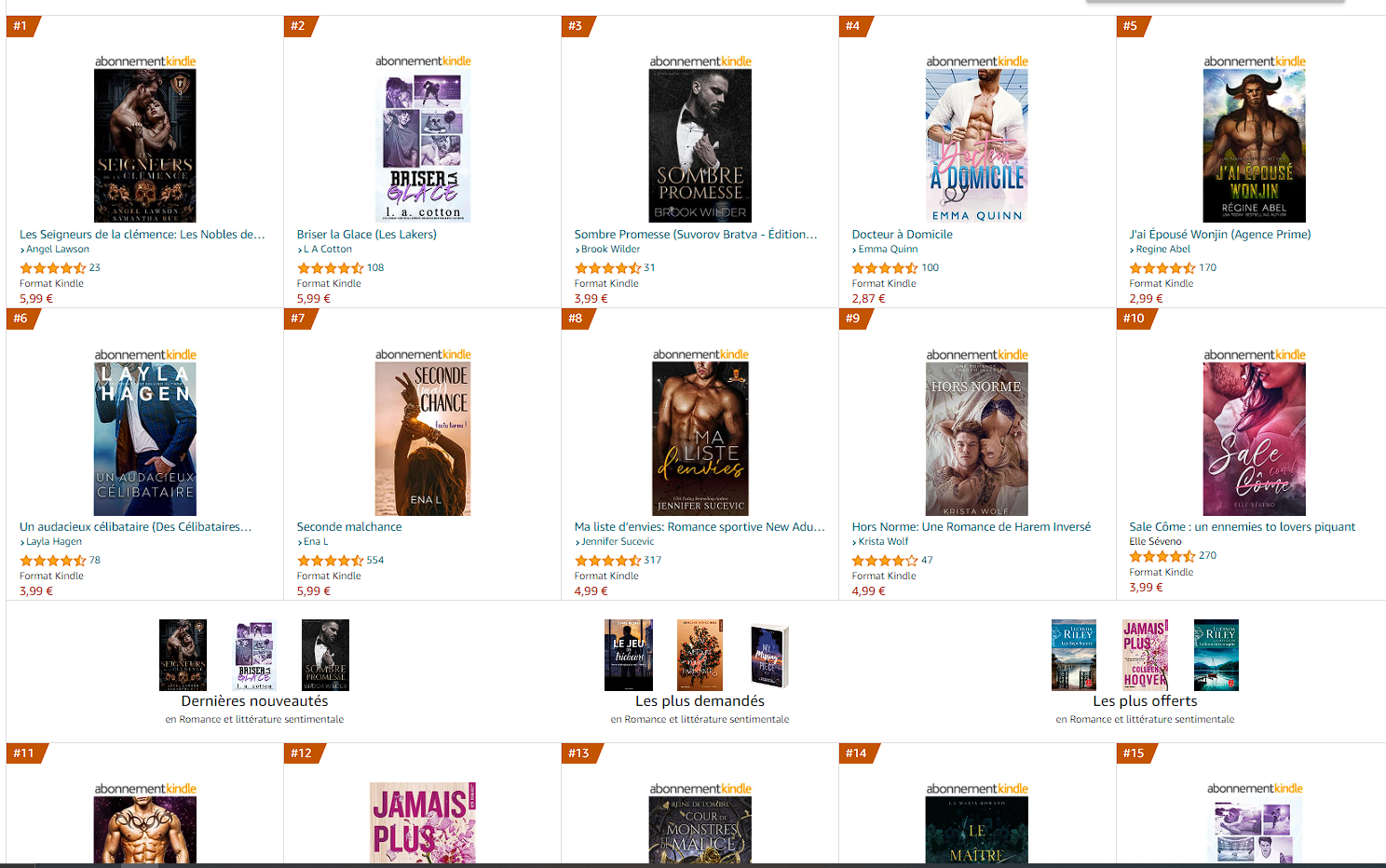Viewport: 1386px width, 868px height.
Task: Open the Hors Norme title link
Action: 972,527
